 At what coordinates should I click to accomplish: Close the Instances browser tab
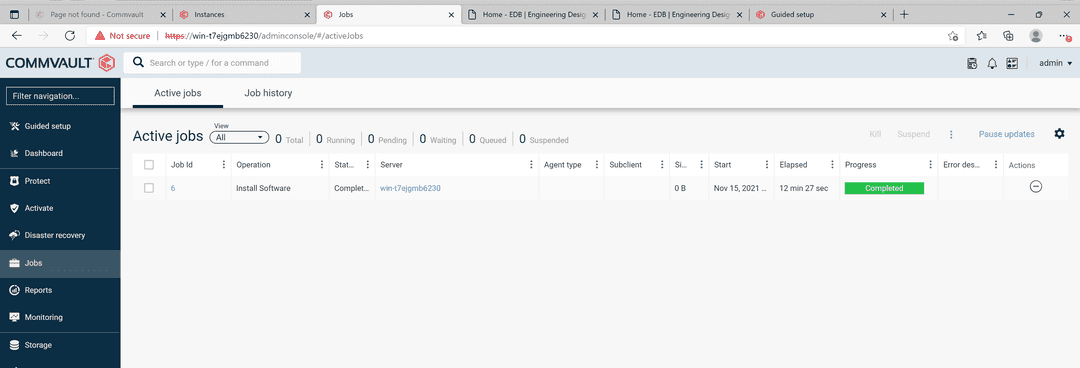point(306,14)
